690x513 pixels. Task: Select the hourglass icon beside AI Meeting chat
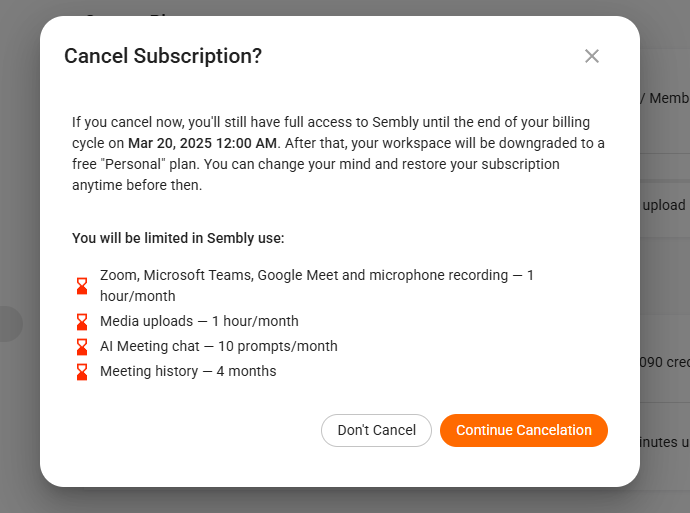82,347
